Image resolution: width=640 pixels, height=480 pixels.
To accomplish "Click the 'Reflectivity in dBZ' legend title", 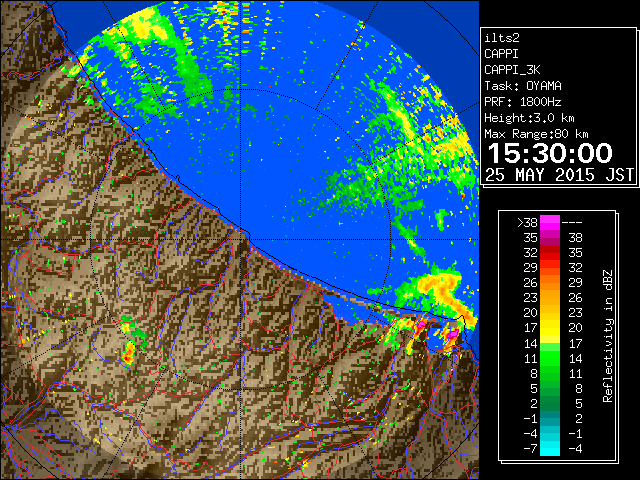I will [608, 336].
